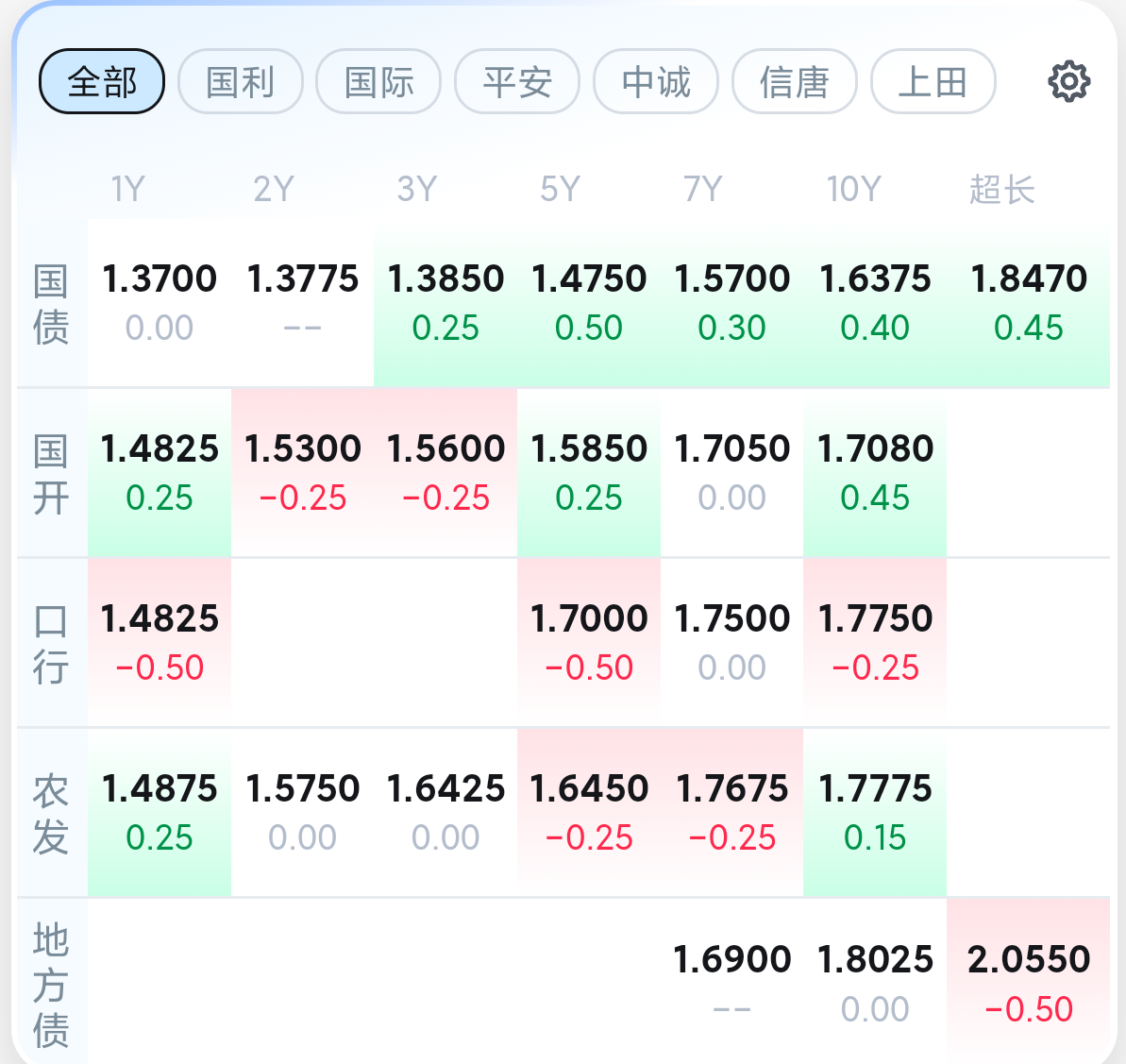Click the 地方债 超长 cell 2.0550

click(x=1028, y=982)
